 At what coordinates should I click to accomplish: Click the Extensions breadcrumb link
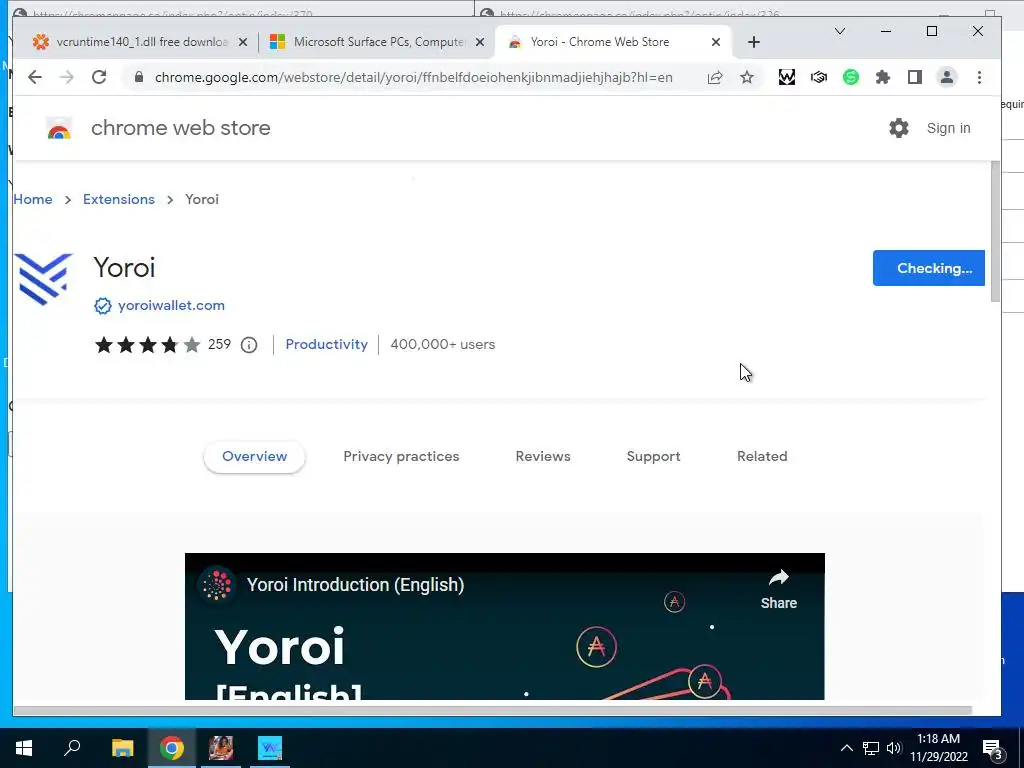click(x=119, y=199)
